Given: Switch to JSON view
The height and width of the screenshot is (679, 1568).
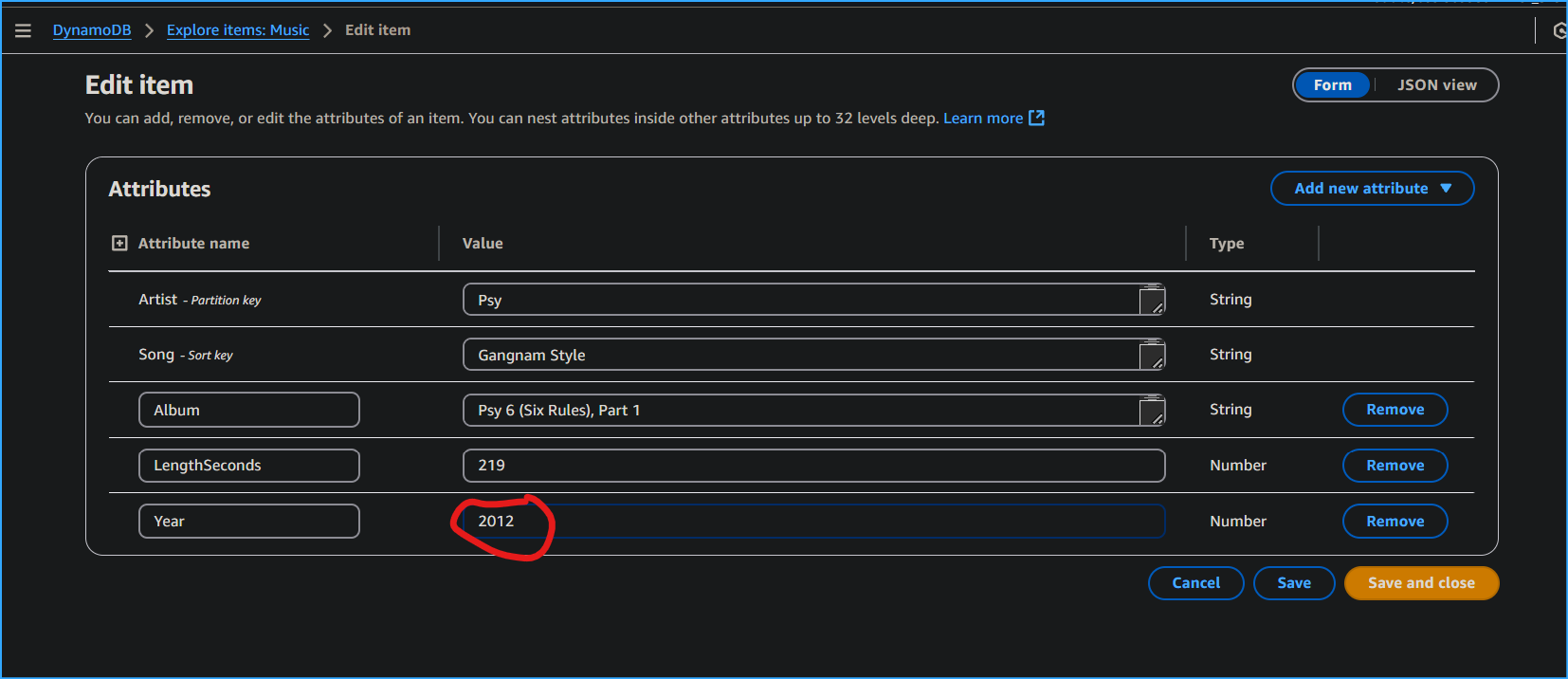Looking at the screenshot, I should 1437,84.
